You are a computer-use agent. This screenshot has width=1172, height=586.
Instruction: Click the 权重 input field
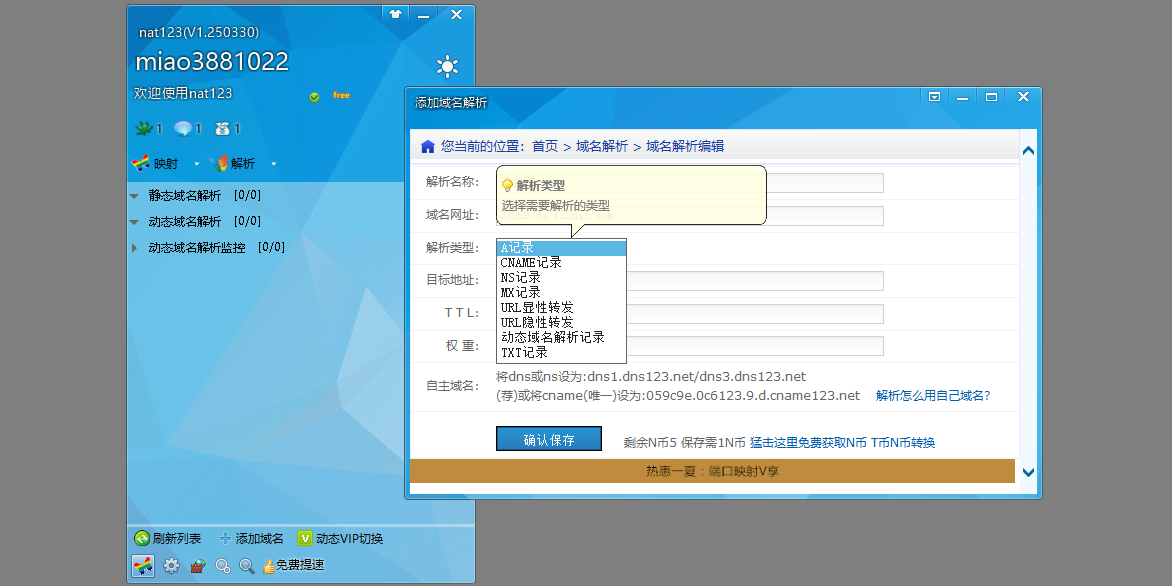tap(755, 346)
